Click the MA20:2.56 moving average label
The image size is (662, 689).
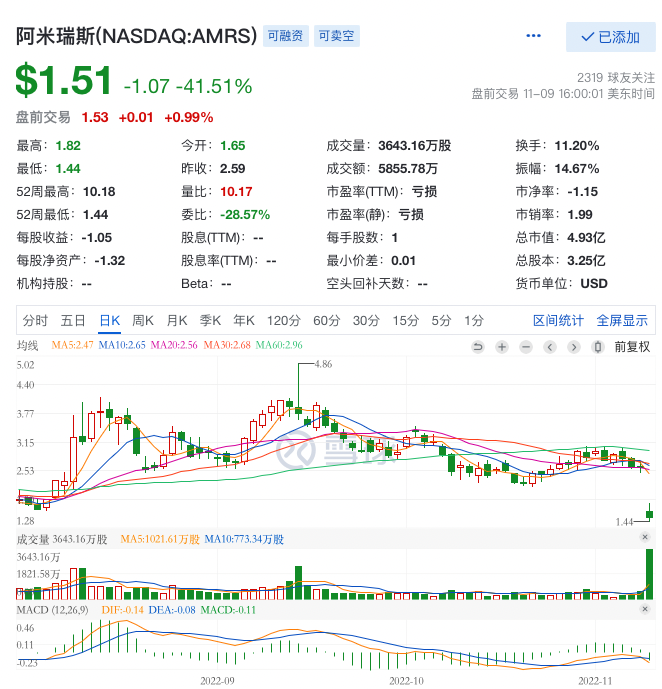174,345
